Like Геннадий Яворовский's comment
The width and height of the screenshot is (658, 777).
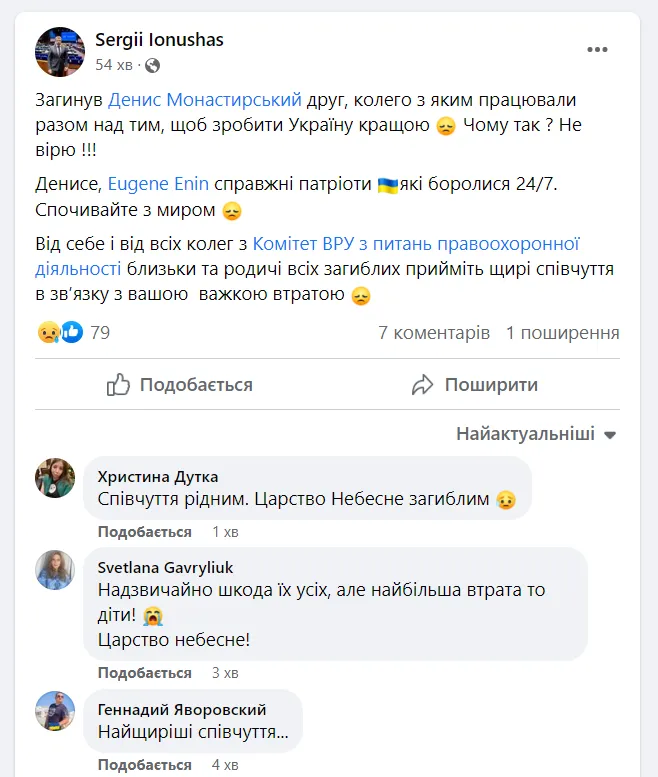[x=144, y=766]
